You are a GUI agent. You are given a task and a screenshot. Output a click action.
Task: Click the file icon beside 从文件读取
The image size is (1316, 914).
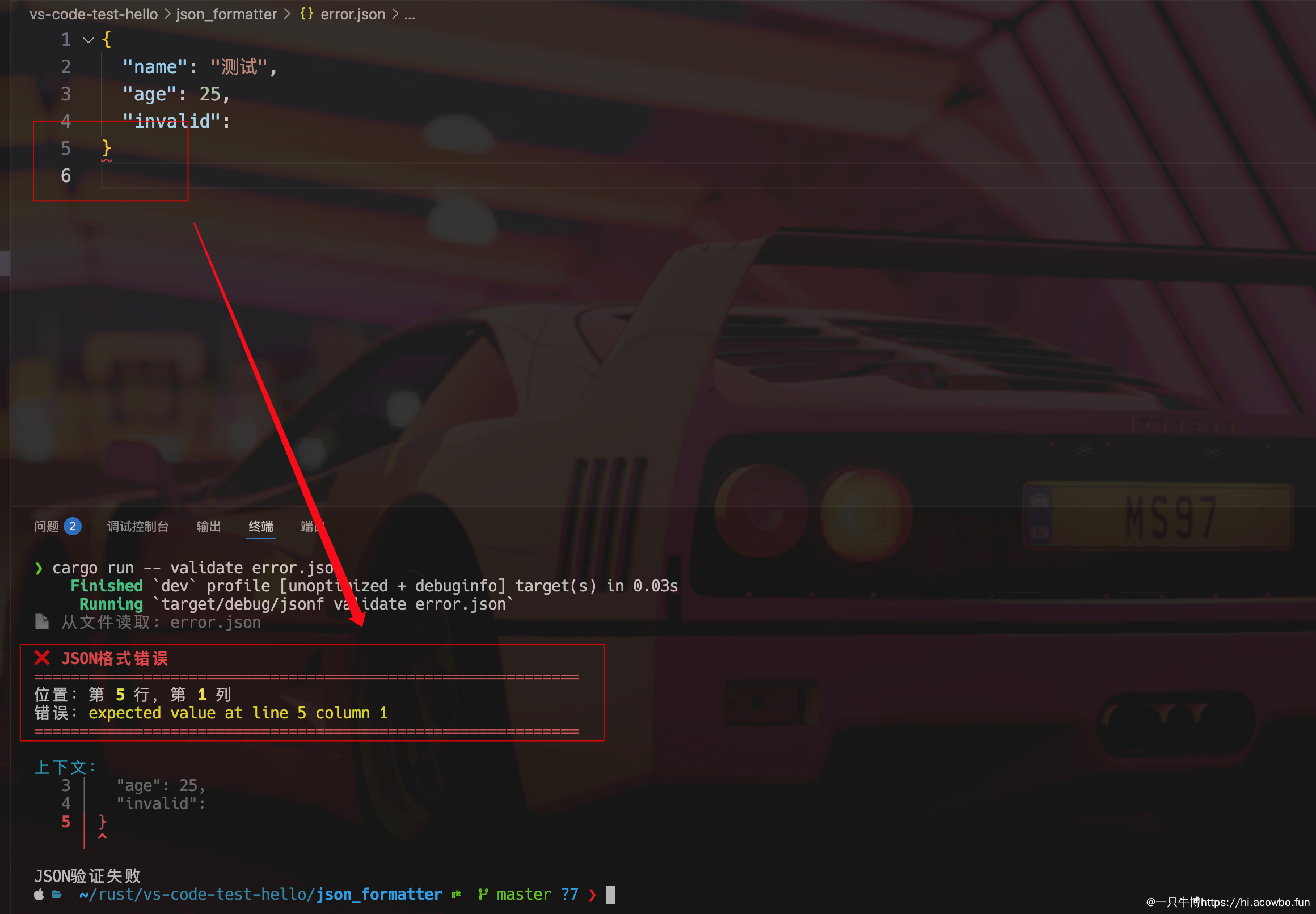click(42, 622)
